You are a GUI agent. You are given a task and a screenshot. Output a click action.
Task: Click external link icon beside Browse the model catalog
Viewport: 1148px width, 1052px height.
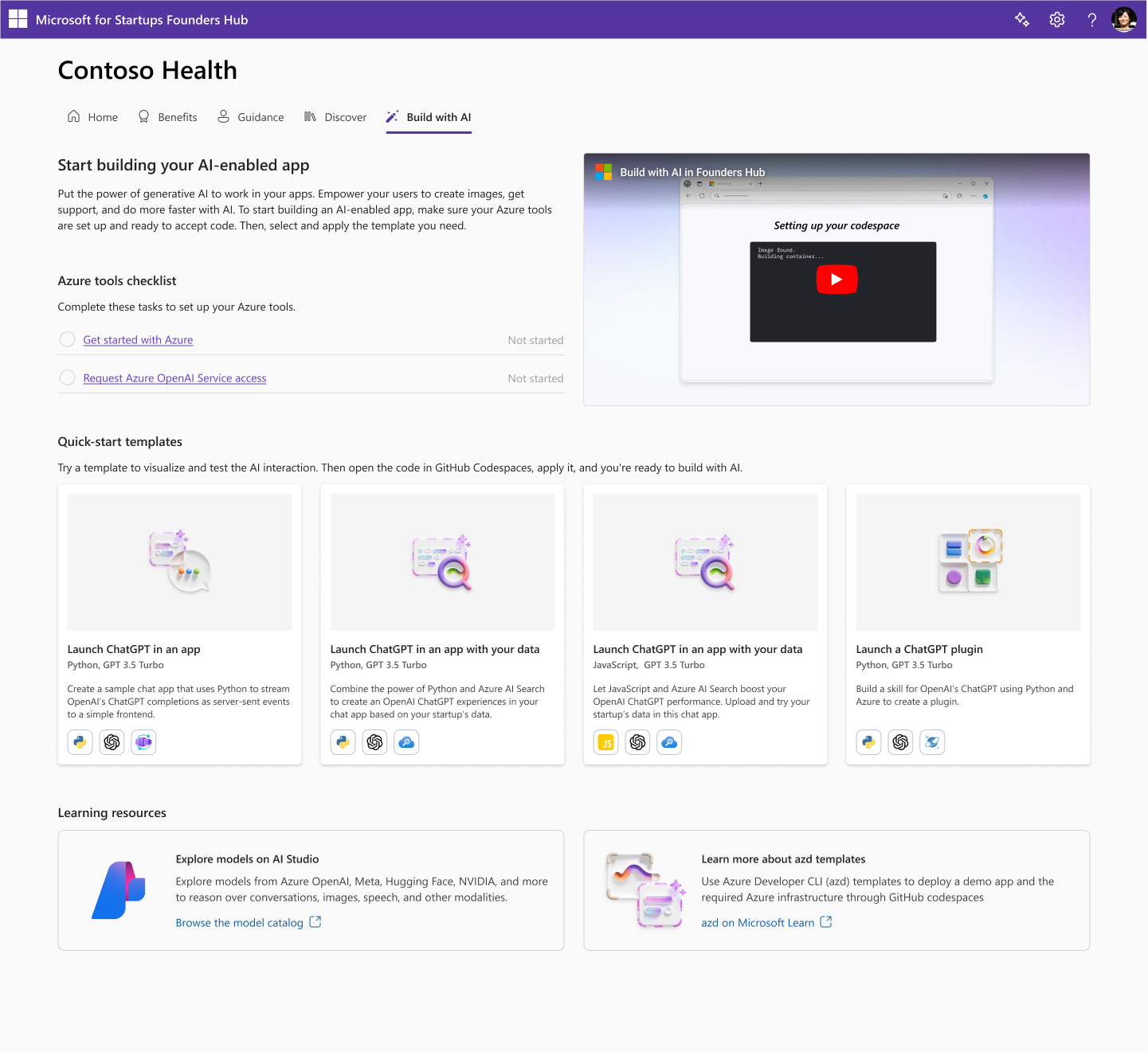[315, 921]
